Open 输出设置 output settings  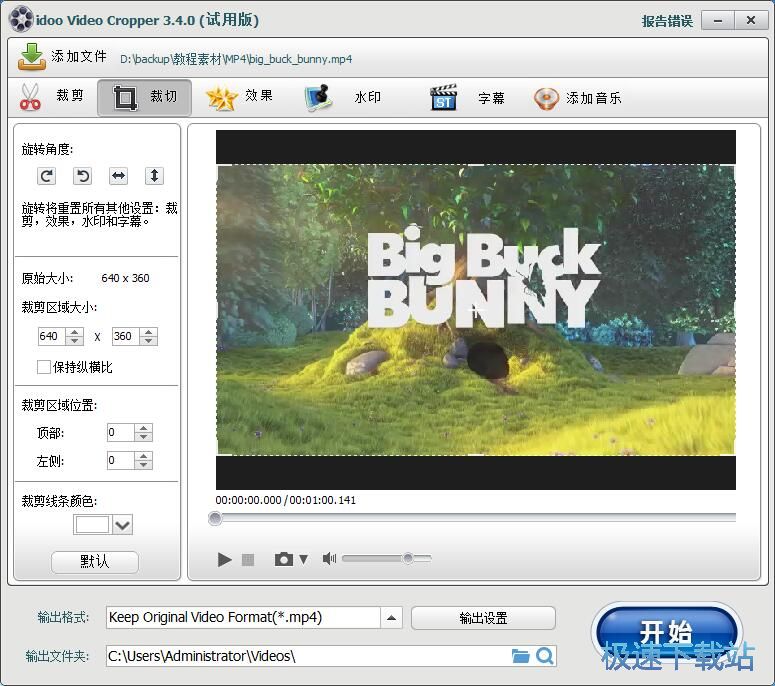483,618
